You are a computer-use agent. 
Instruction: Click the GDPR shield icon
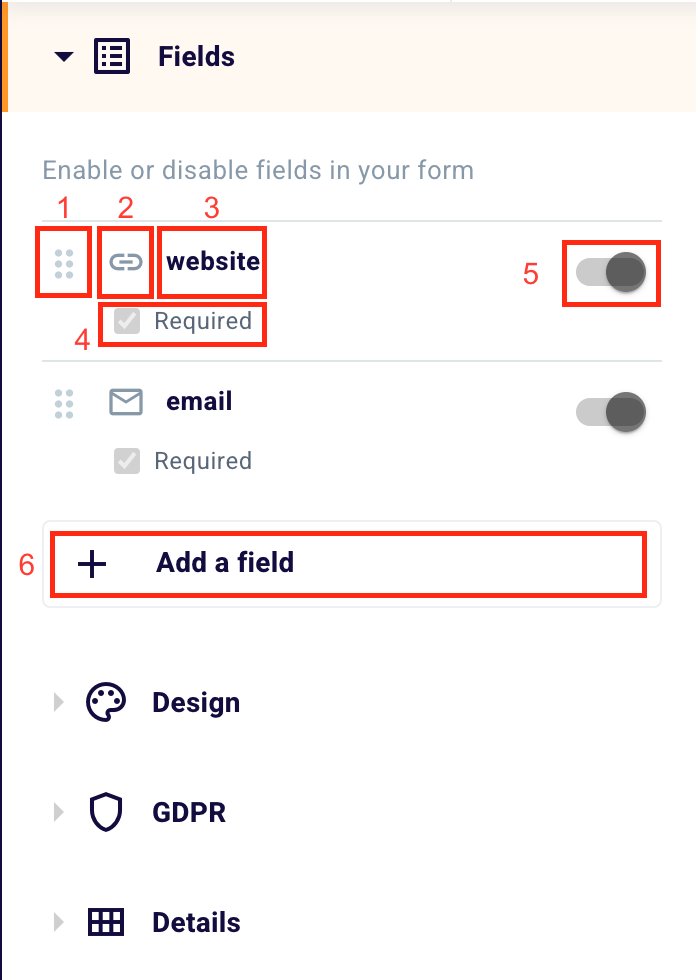107,812
